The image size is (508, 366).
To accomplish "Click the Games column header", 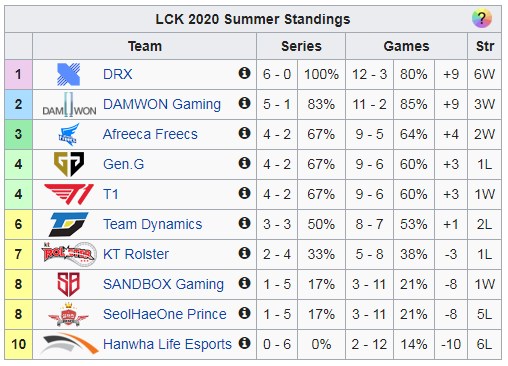I will tap(406, 46).
